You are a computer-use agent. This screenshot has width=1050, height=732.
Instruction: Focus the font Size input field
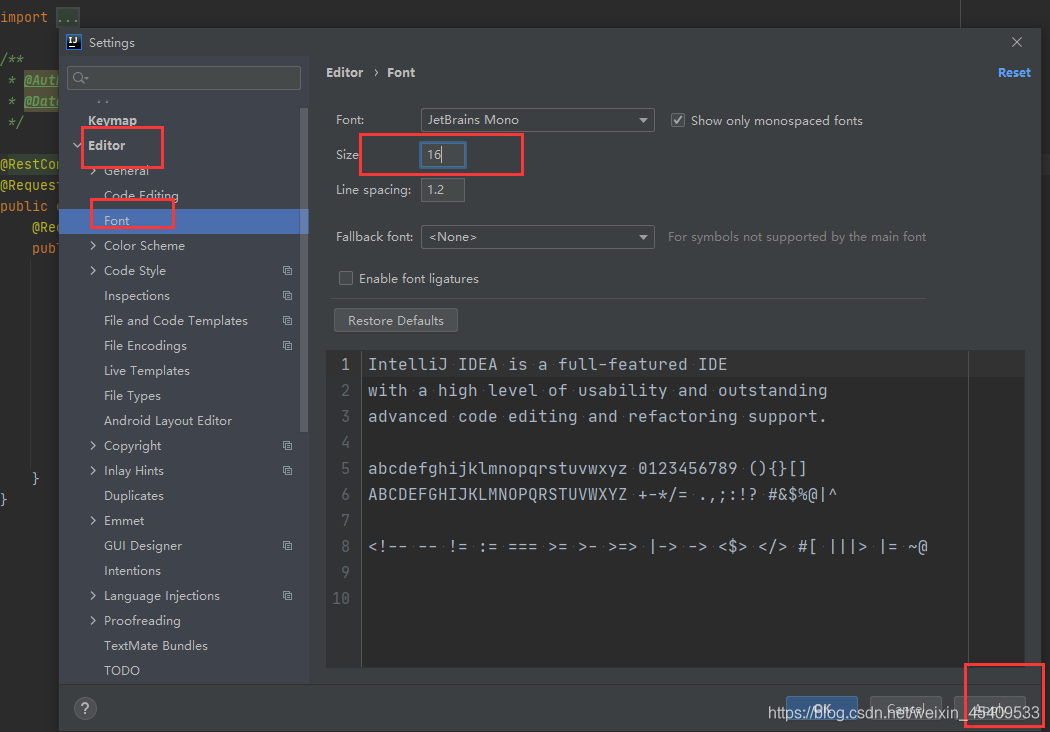click(x=443, y=155)
